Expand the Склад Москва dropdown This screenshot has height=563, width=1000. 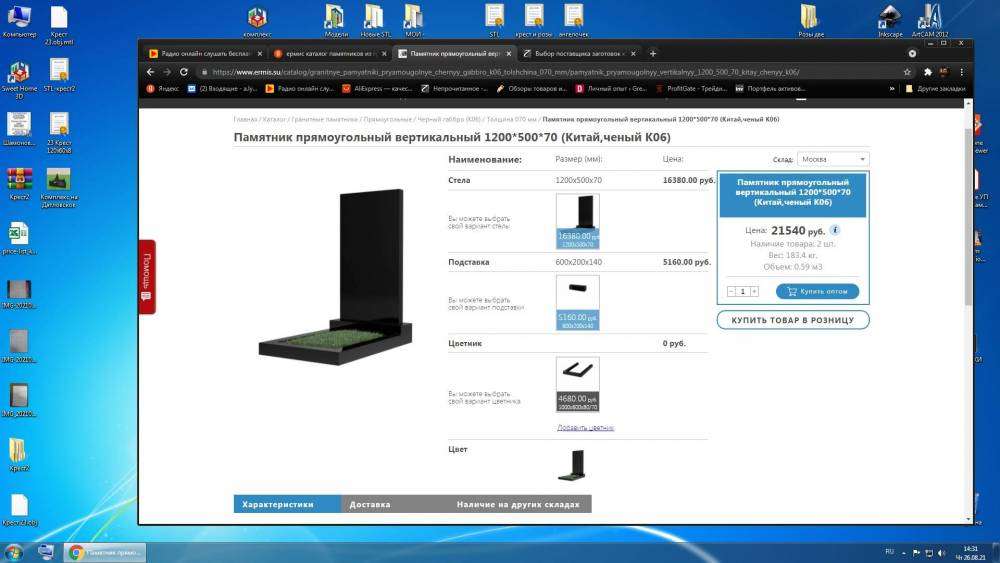pyautogui.click(x=833, y=159)
